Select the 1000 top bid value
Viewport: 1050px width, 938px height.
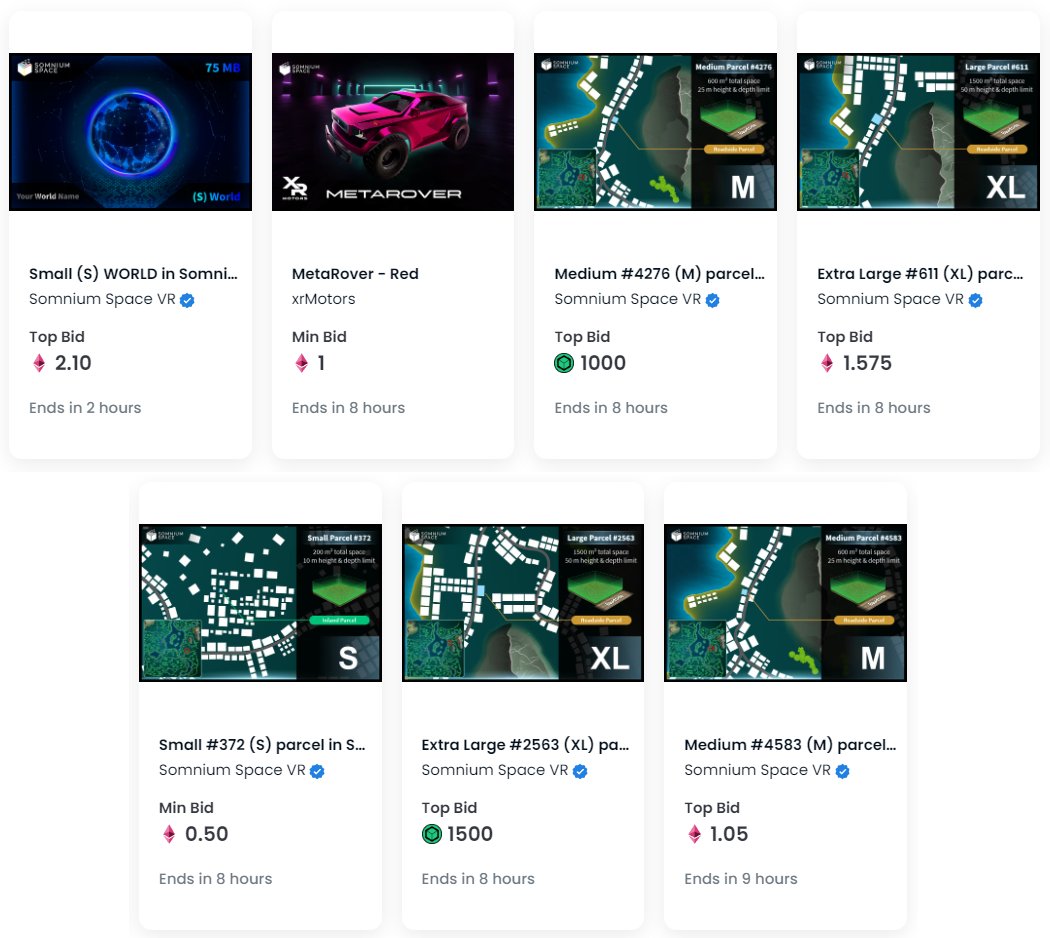coord(603,363)
